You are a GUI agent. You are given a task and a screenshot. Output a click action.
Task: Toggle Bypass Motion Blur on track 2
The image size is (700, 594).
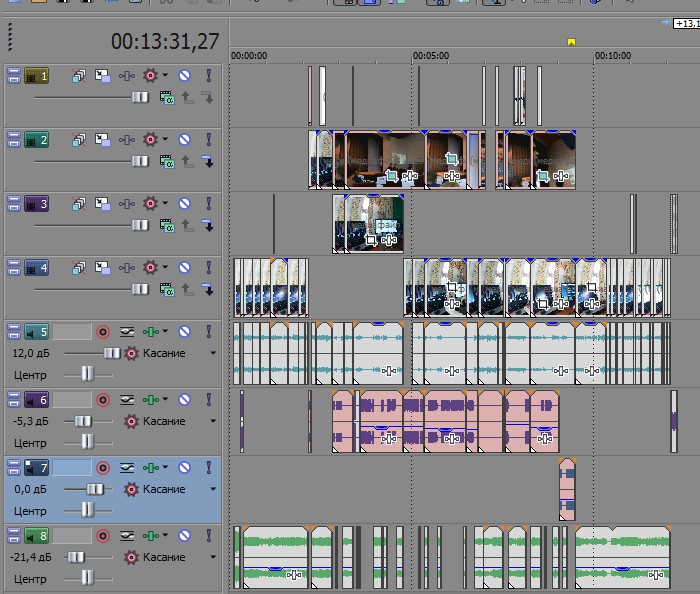79,140
